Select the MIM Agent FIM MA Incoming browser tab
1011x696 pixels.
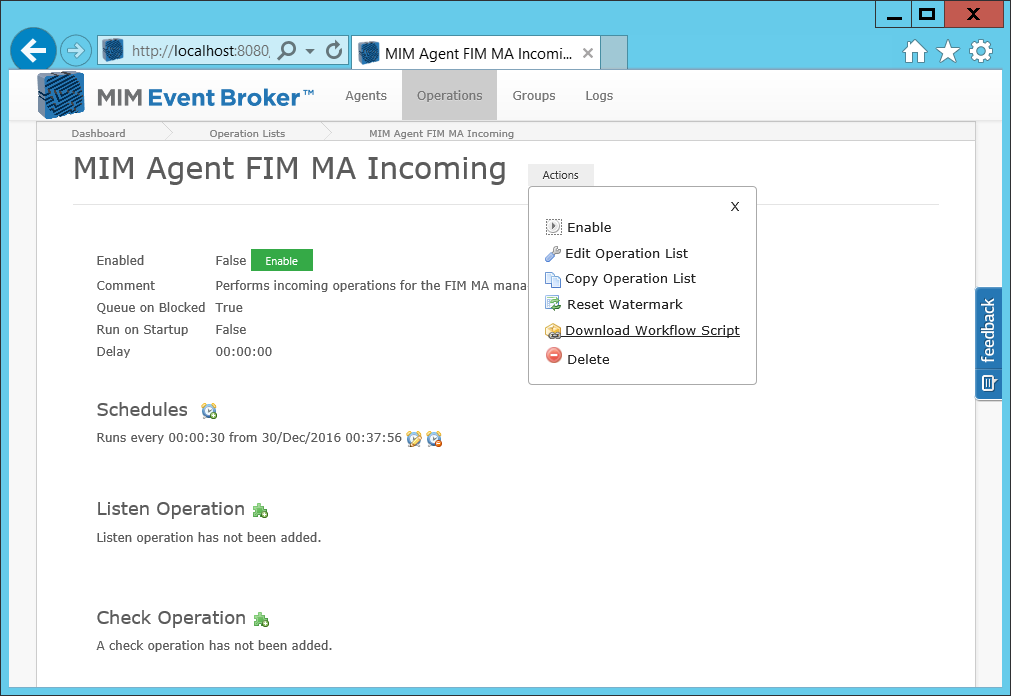tap(478, 54)
